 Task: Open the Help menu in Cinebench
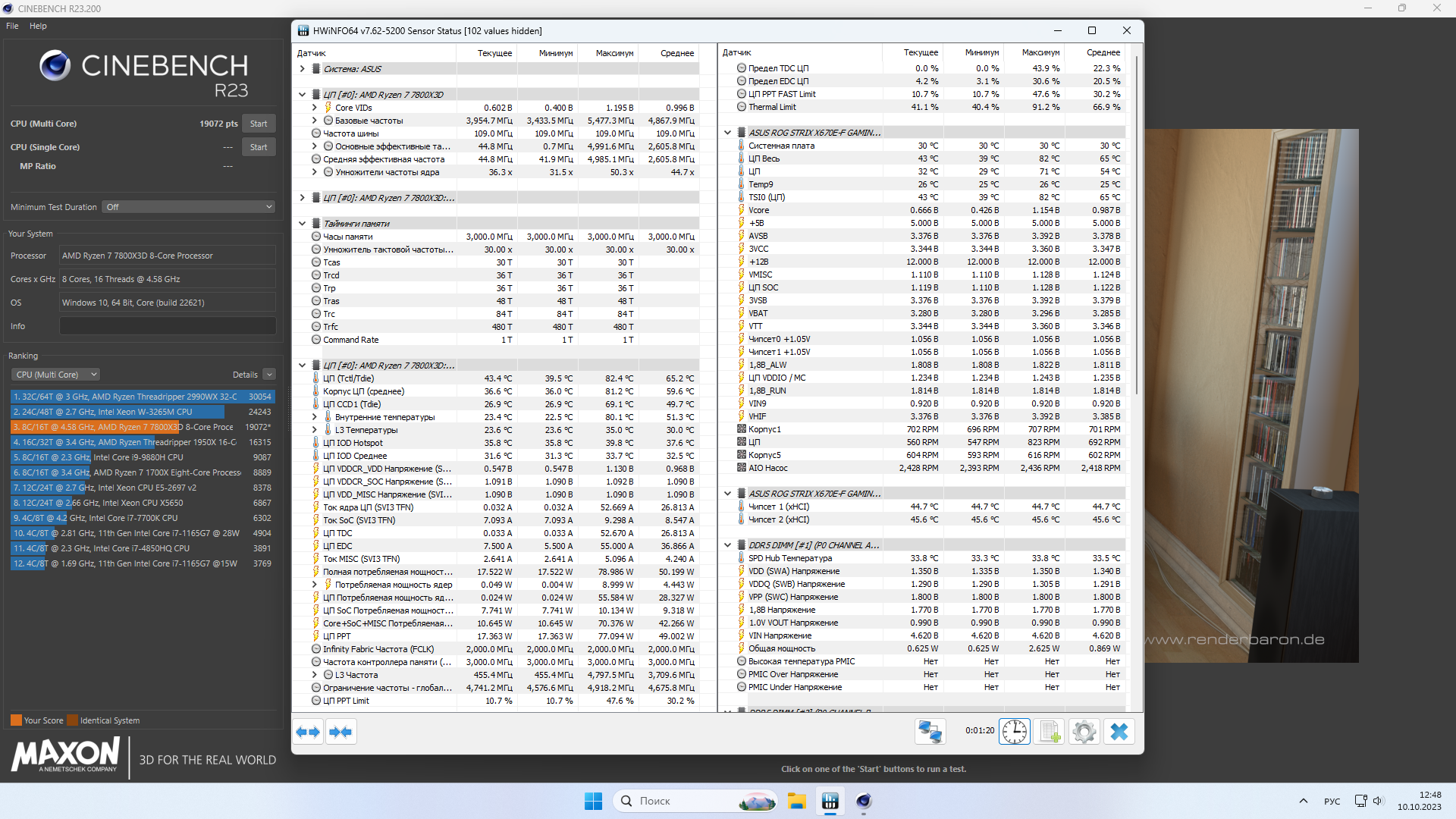(x=38, y=26)
